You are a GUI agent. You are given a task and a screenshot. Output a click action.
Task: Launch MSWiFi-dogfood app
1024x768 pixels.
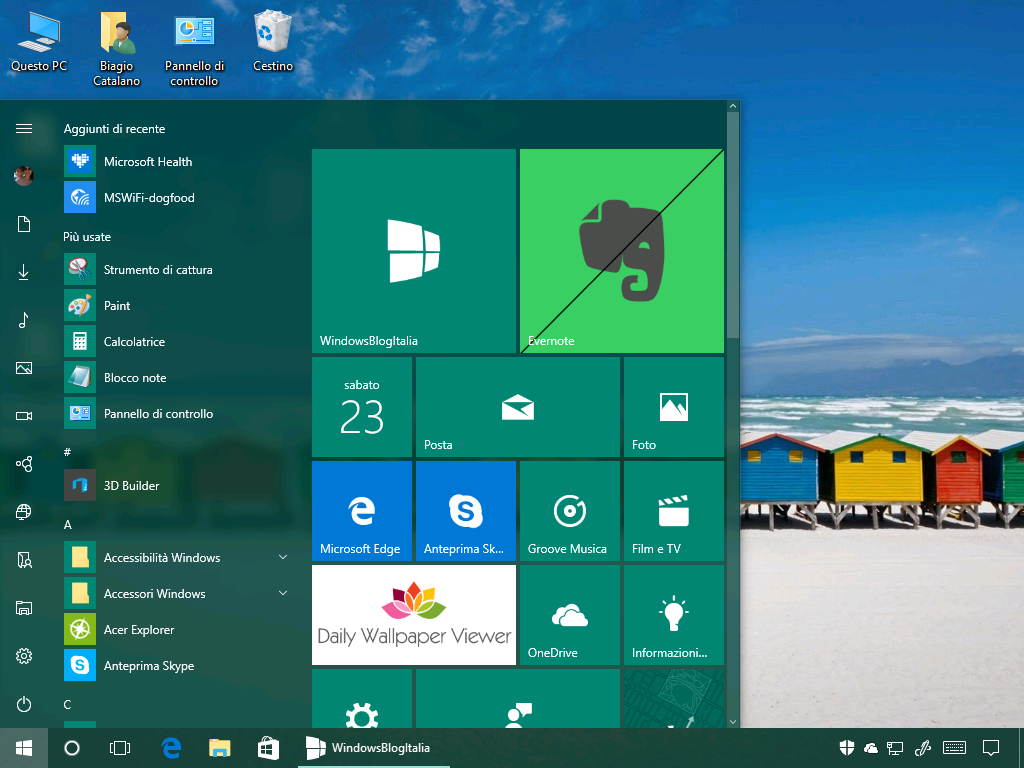coord(176,197)
